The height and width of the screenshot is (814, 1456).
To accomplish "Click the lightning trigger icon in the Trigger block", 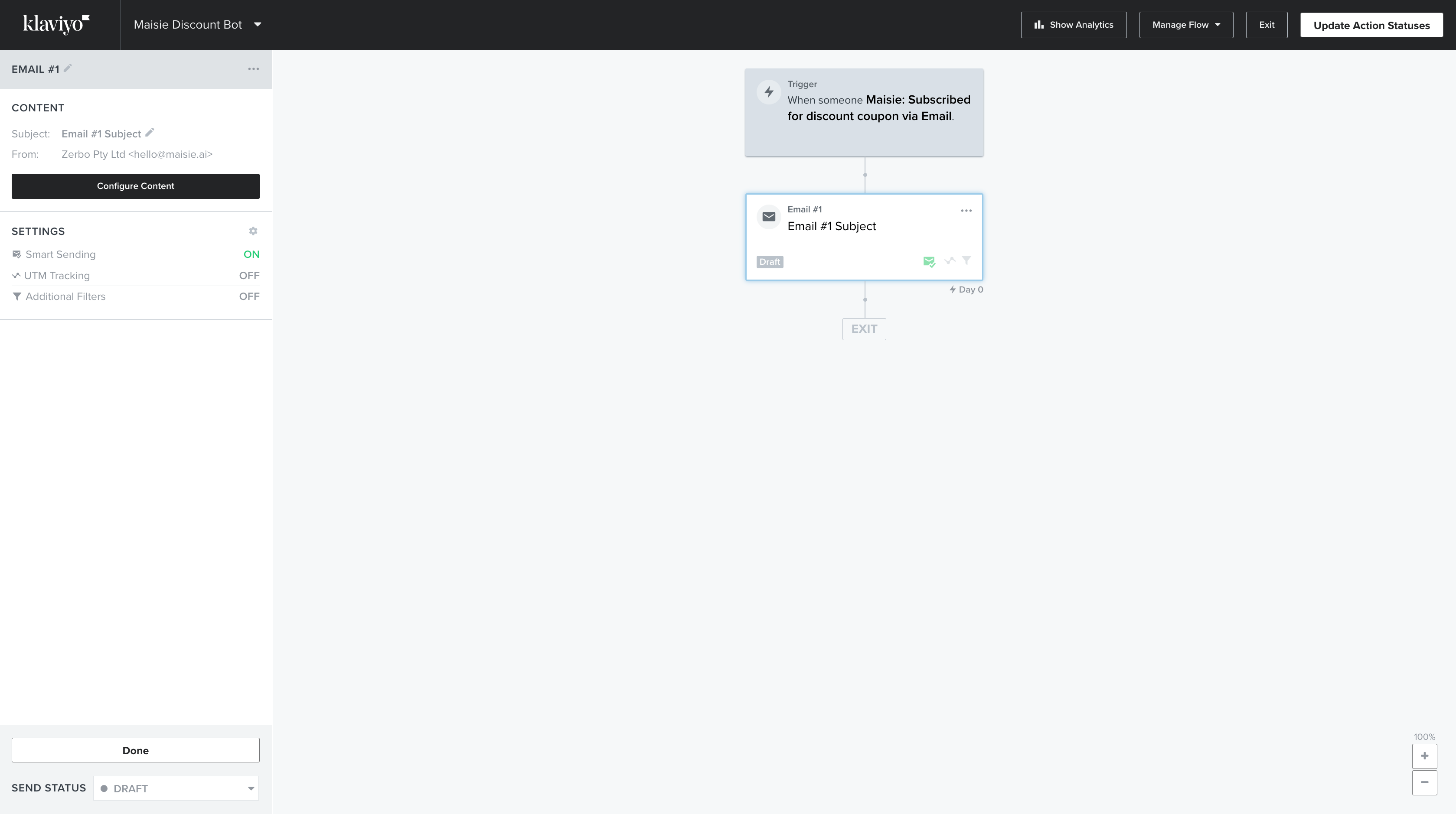I will [769, 91].
